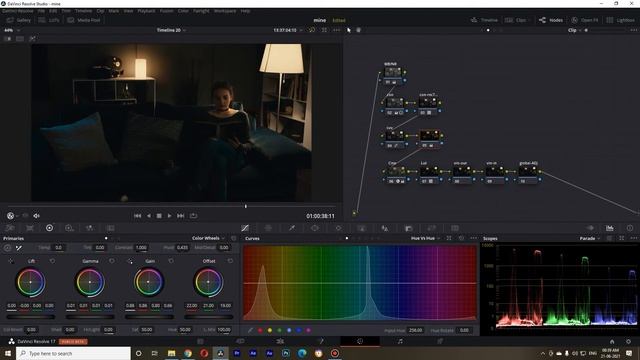Show the Information panel icon

(630, 228)
